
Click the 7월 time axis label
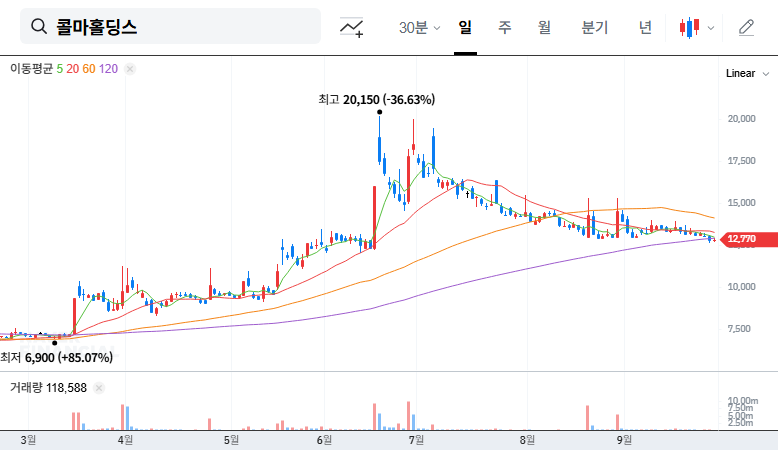click(x=416, y=440)
